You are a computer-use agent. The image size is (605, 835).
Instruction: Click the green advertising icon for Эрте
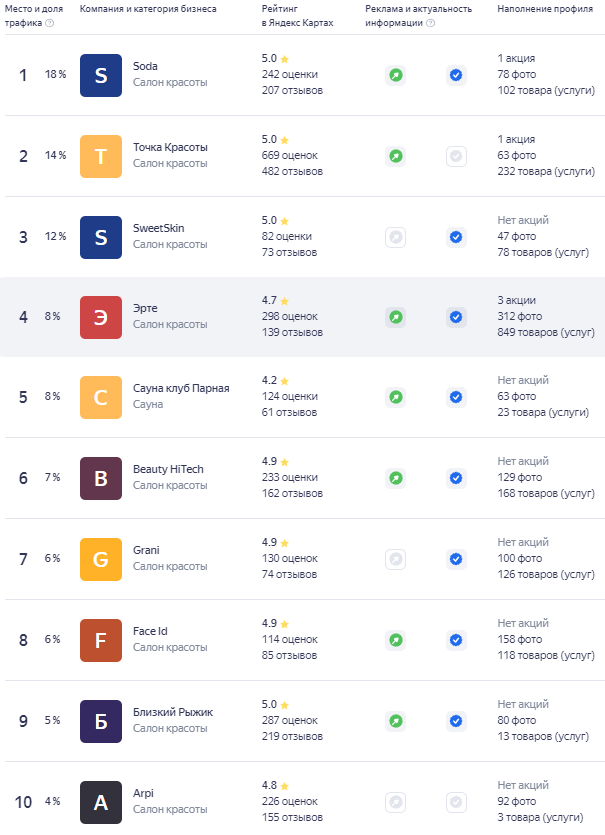396,317
